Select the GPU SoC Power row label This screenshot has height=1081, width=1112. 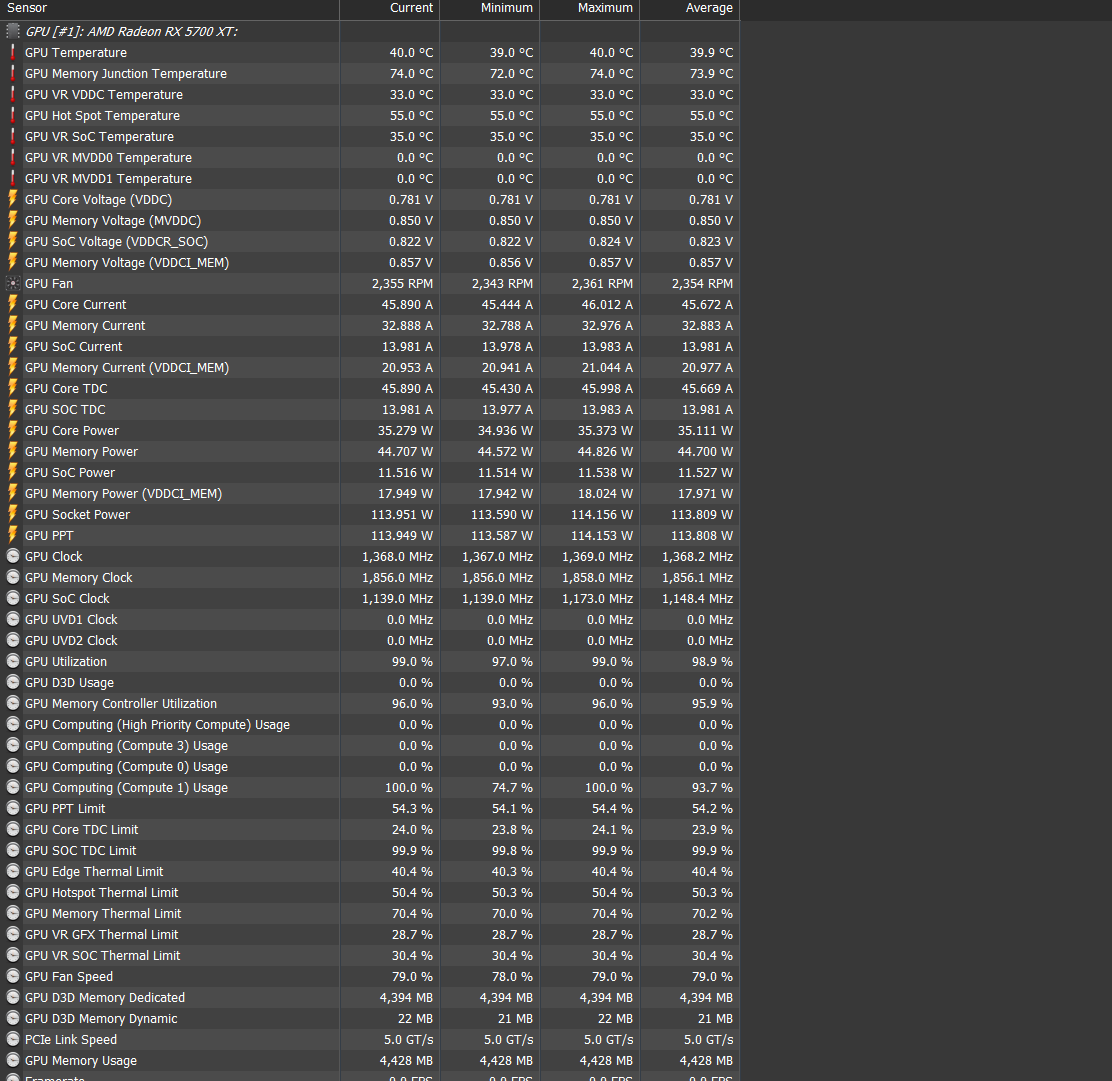click(x=70, y=472)
